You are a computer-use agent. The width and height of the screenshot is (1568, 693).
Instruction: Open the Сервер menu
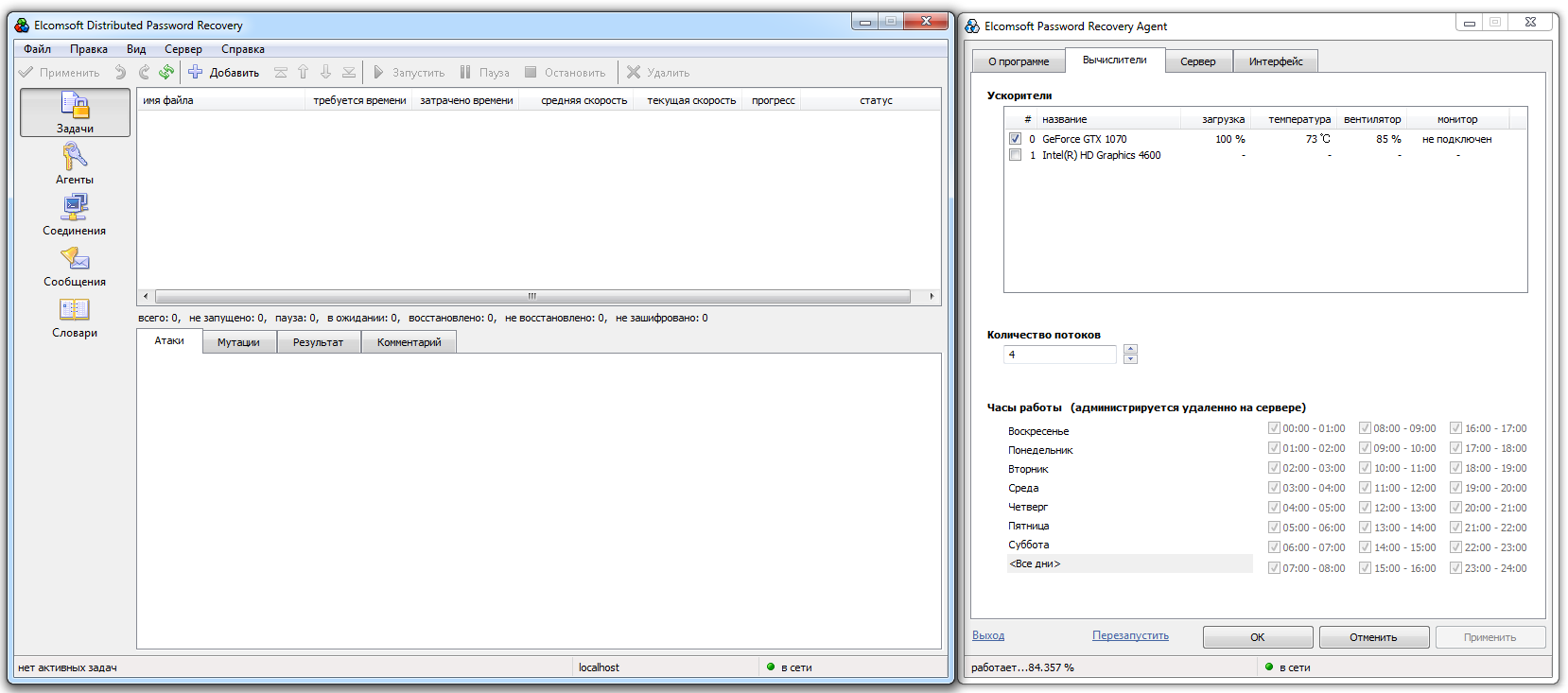(183, 49)
